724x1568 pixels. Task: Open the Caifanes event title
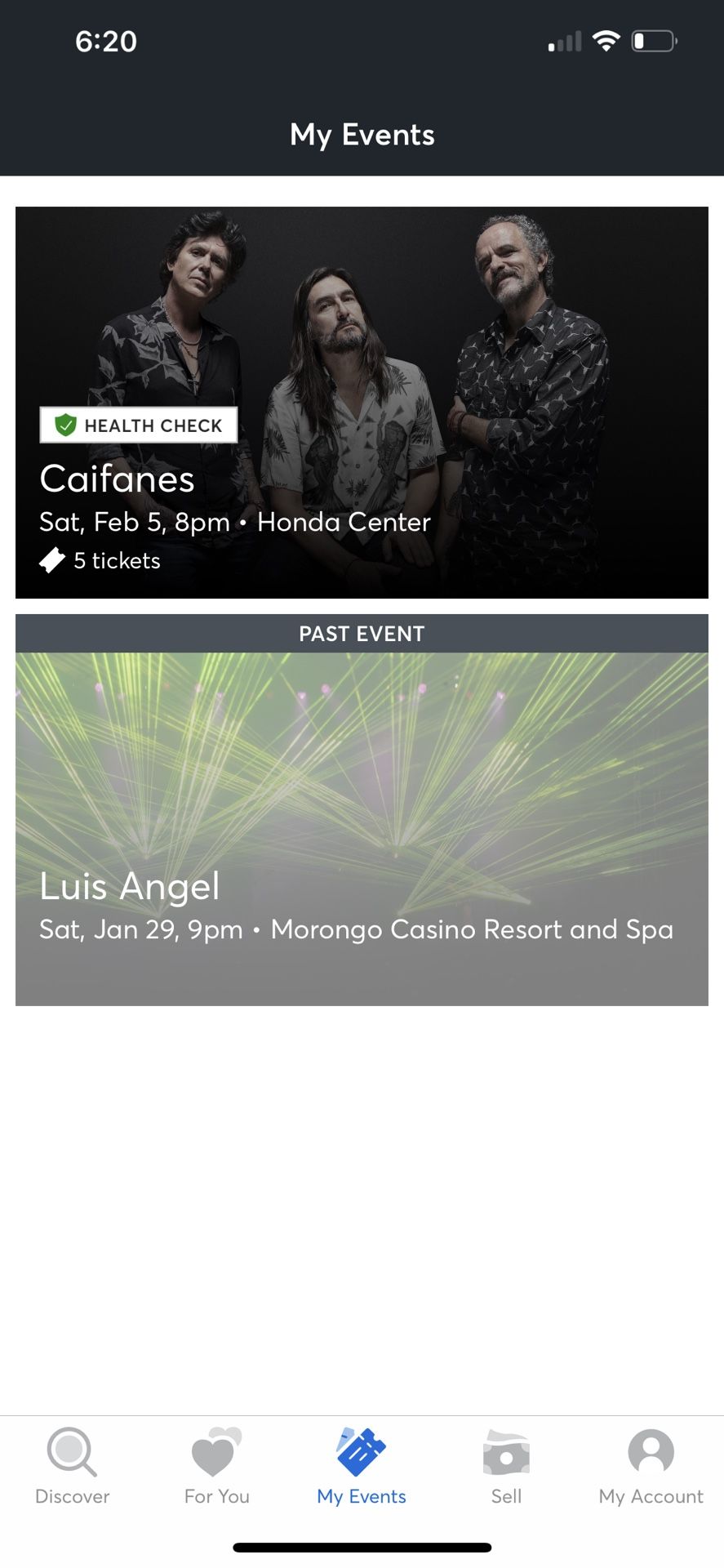(117, 479)
